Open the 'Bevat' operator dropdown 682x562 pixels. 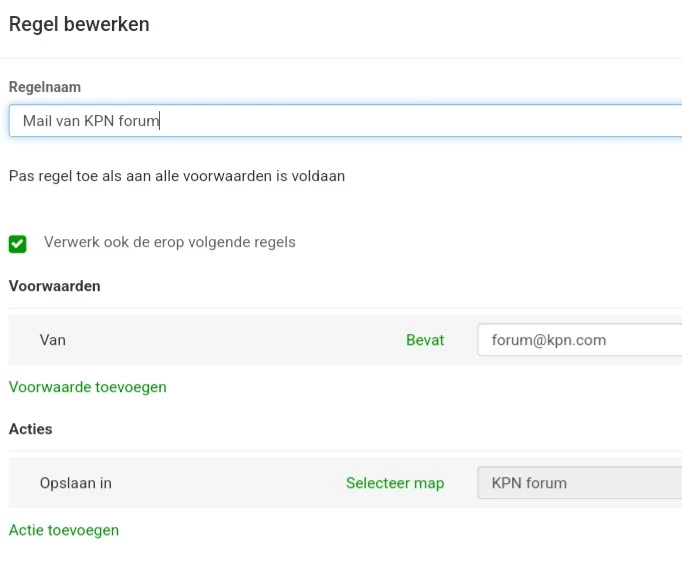tap(425, 340)
